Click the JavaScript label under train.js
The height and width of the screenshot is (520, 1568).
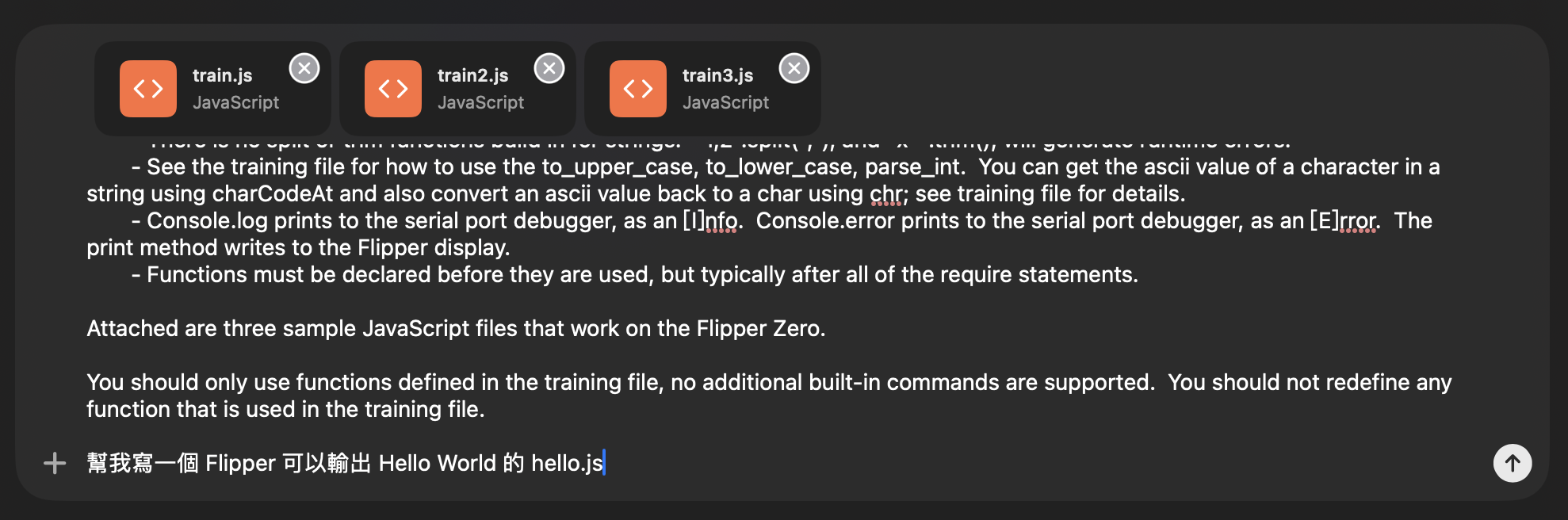(x=235, y=102)
